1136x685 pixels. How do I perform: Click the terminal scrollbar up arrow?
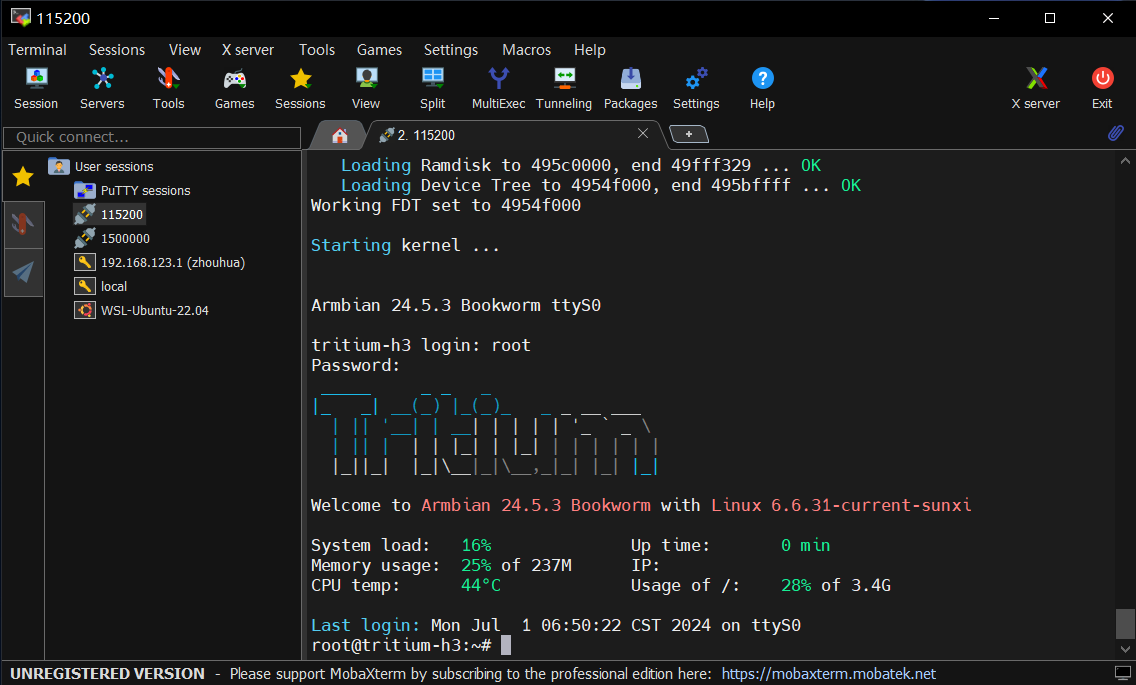coord(1125,161)
